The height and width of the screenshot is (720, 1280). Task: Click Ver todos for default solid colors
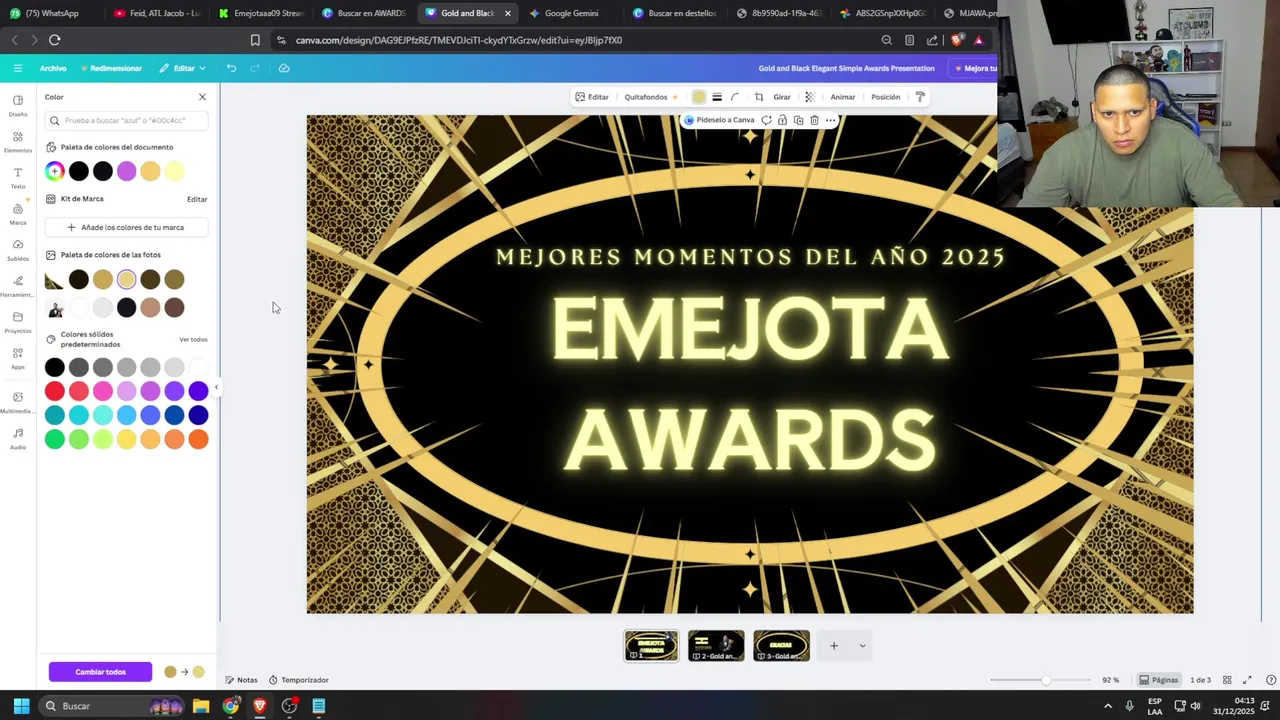pos(193,339)
